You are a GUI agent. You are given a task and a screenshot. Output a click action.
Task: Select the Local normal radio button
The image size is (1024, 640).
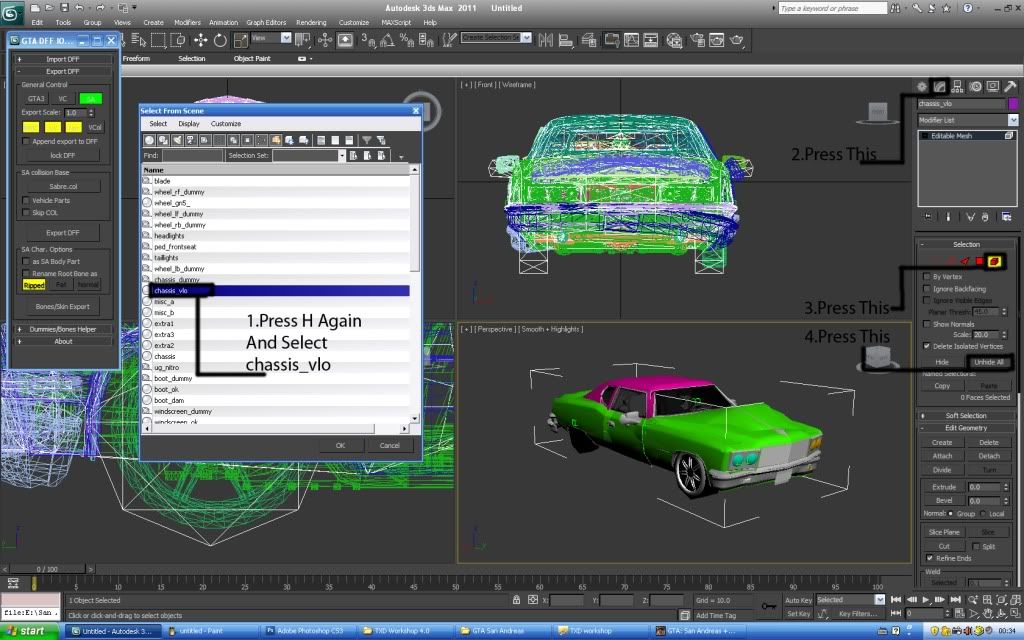click(x=984, y=513)
